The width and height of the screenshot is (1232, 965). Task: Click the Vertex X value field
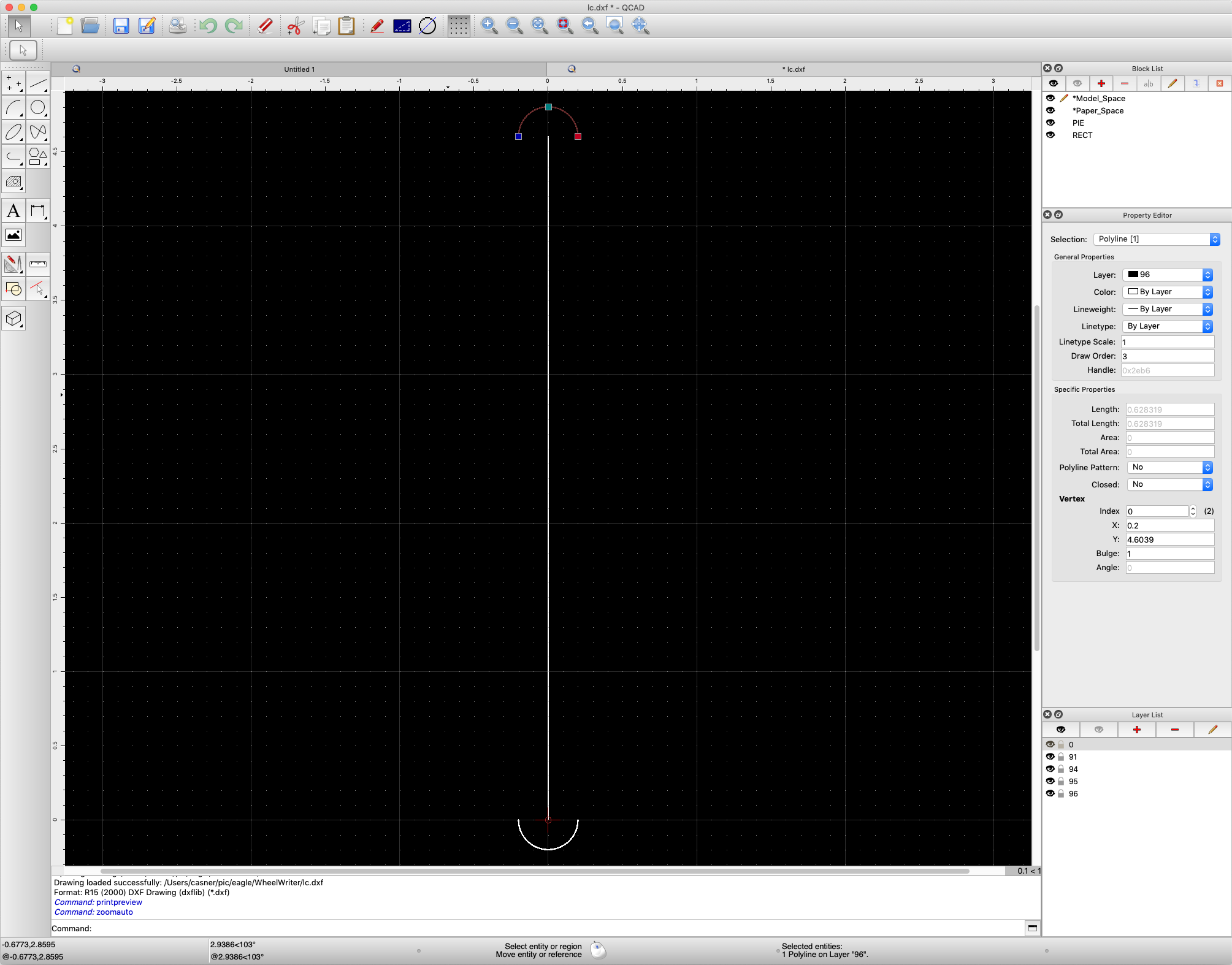pos(1170,525)
